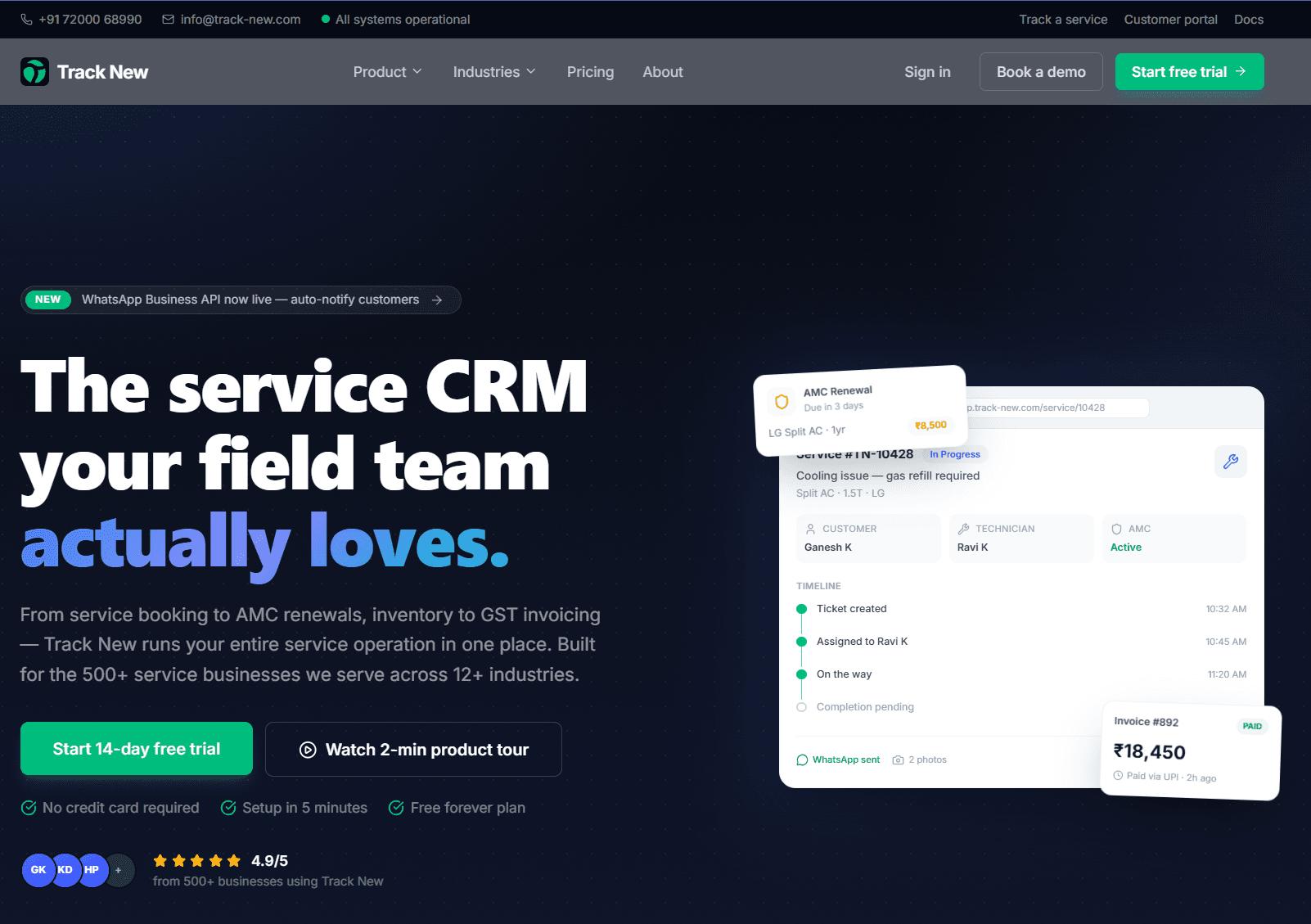Open the About page
The width and height of the screenshot is (1311, 924).
click(x=663, y=72)
